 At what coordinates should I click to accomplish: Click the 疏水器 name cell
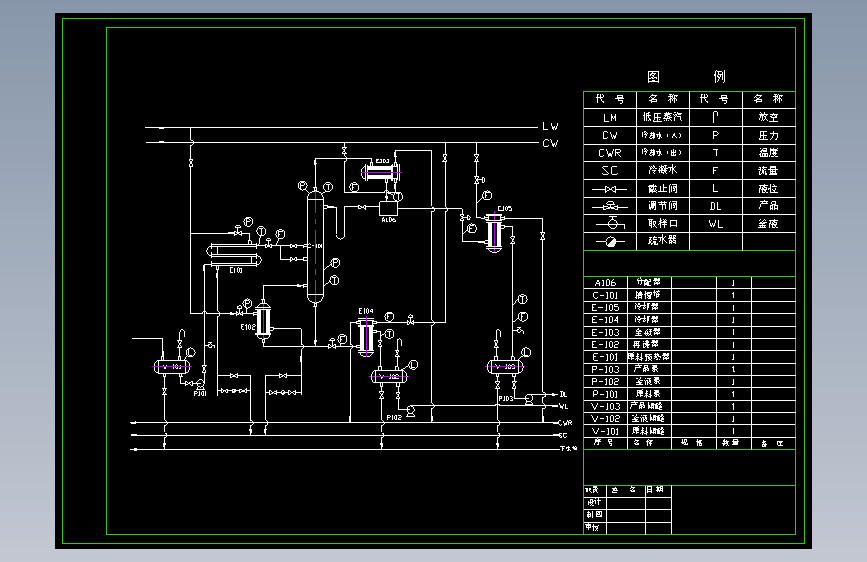[x=662, y=241]
